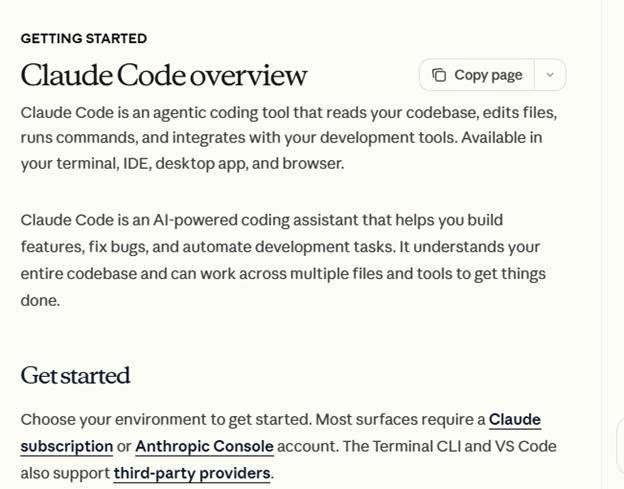Click the words 'also support' before the providers link
The image size is (624, 489).
pos(64,473)
